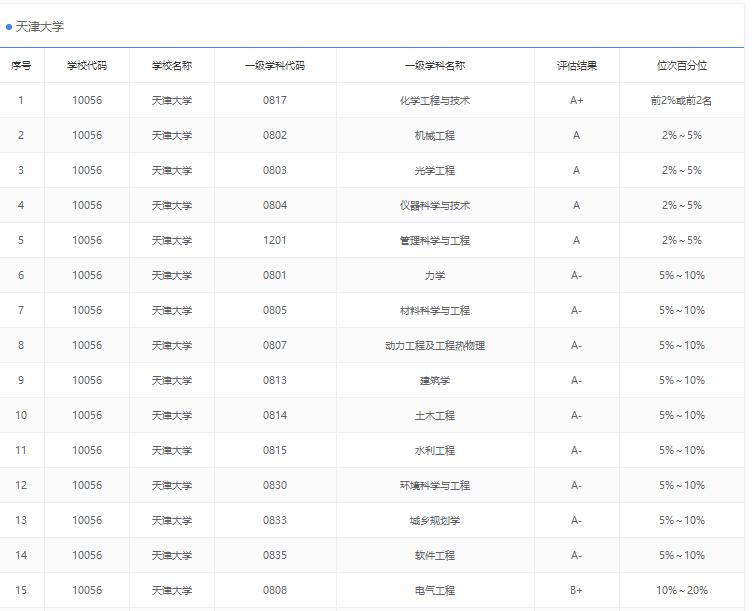Select the 软件工程 subject cell

click(x=435, y=555)
